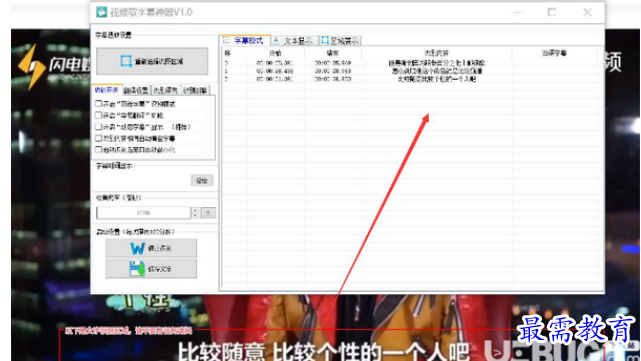This screenshot has width=641, height=361.
Task: Click the reselect recognition area button with the blue selection icon
Action: click(x=152, y=61)
